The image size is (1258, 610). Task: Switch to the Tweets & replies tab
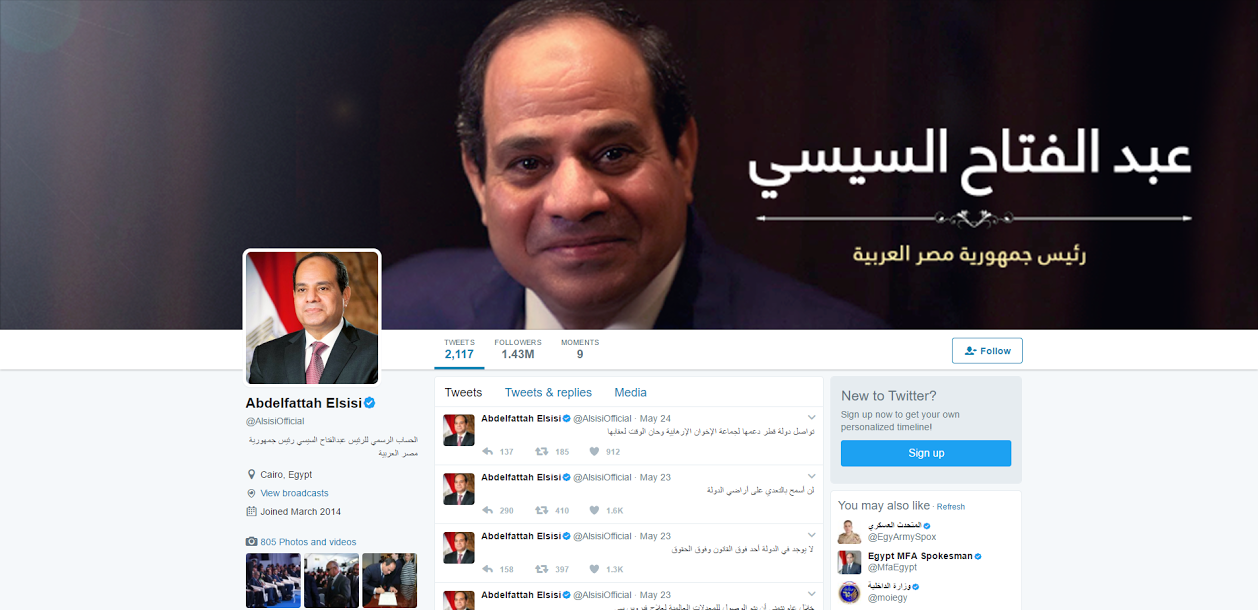coord(548,392)
